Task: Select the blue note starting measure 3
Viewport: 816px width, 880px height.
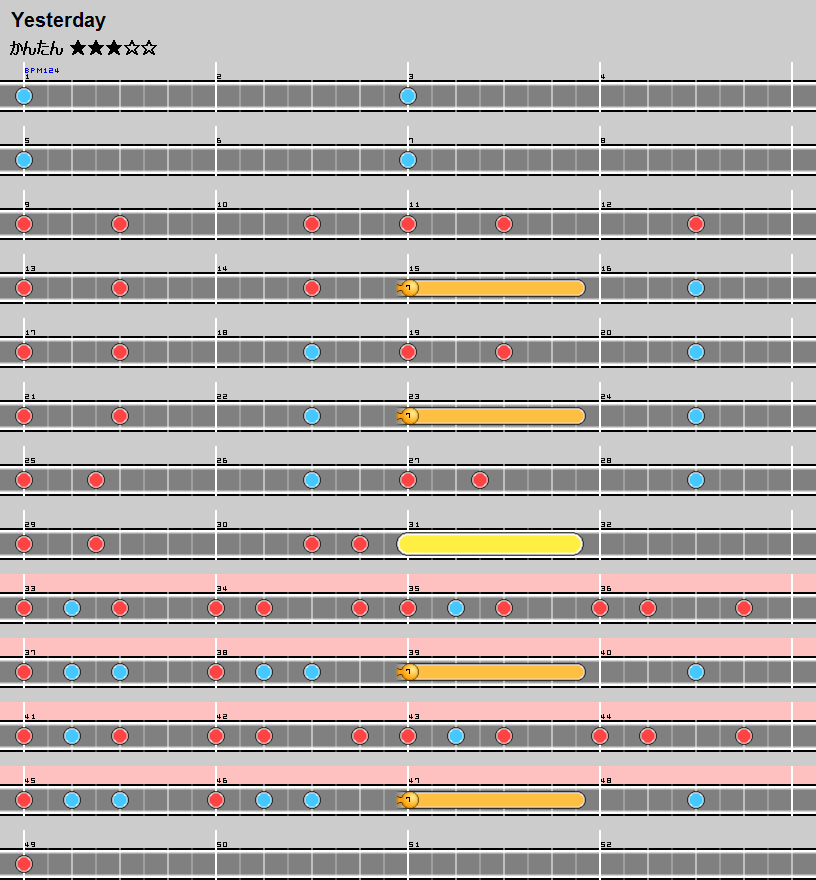Action: click(408, 96)
